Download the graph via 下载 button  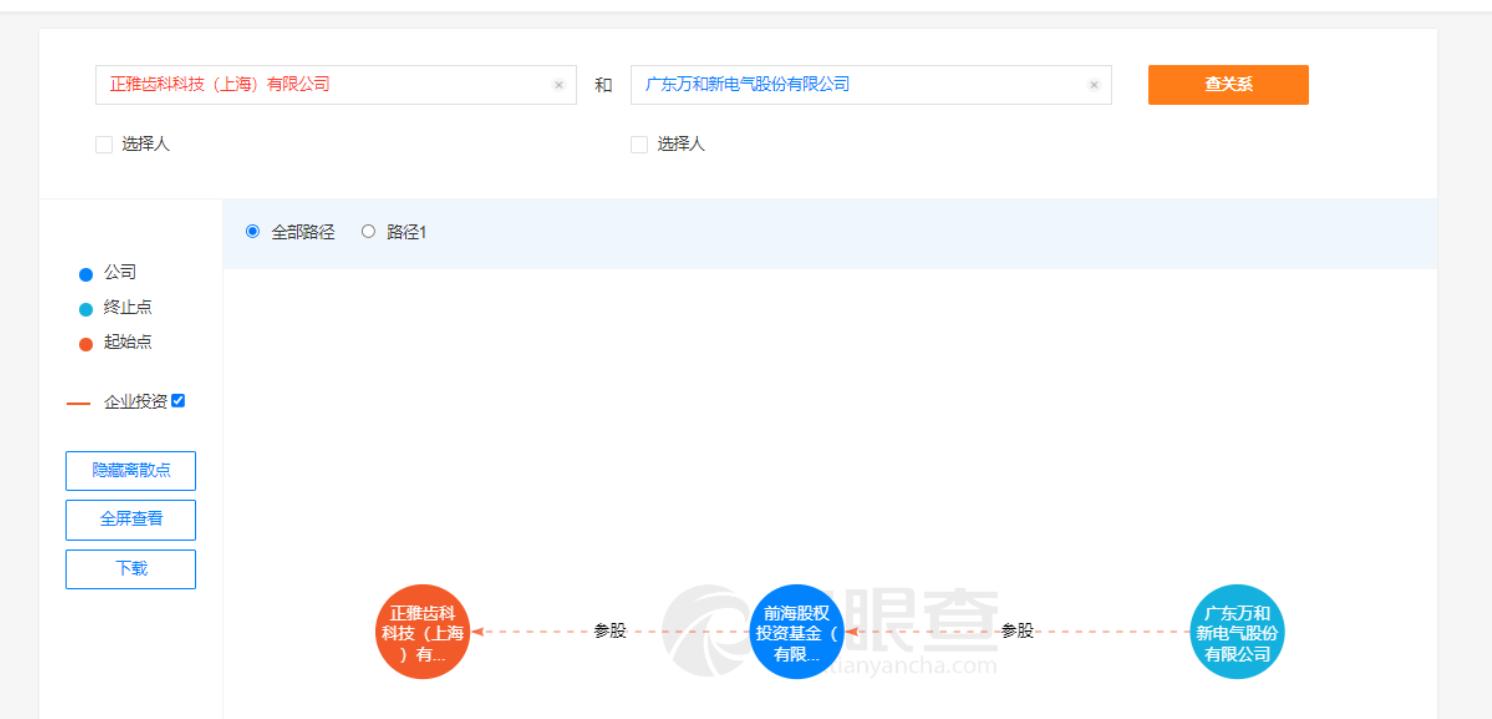pos(130,568)
